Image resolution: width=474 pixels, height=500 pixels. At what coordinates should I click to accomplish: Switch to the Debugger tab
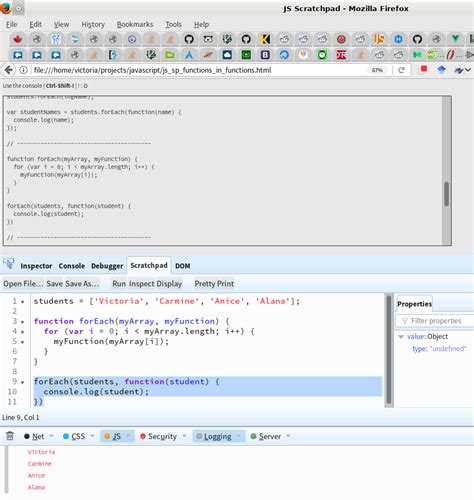point(107,266)
